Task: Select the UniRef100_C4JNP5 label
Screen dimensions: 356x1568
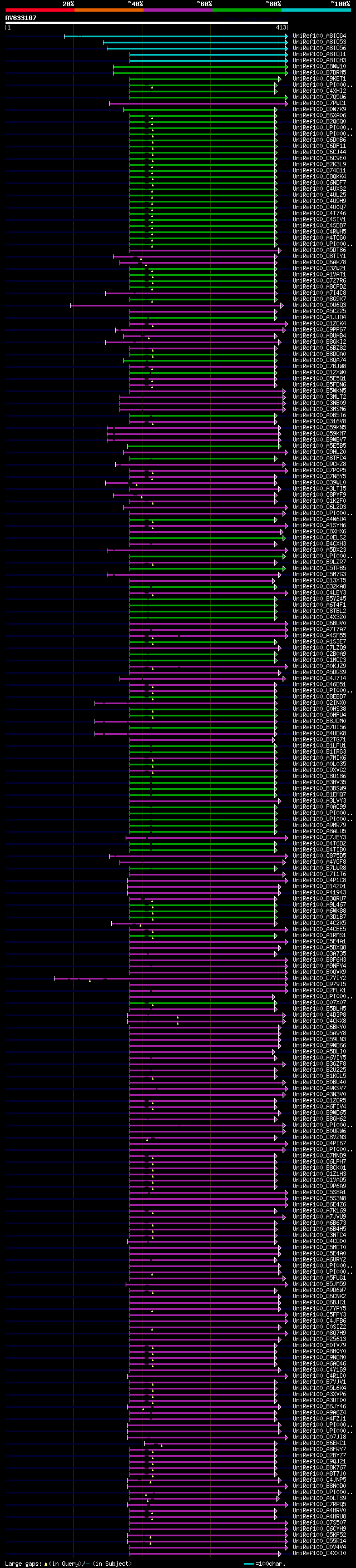Action: pos(319,1480)
